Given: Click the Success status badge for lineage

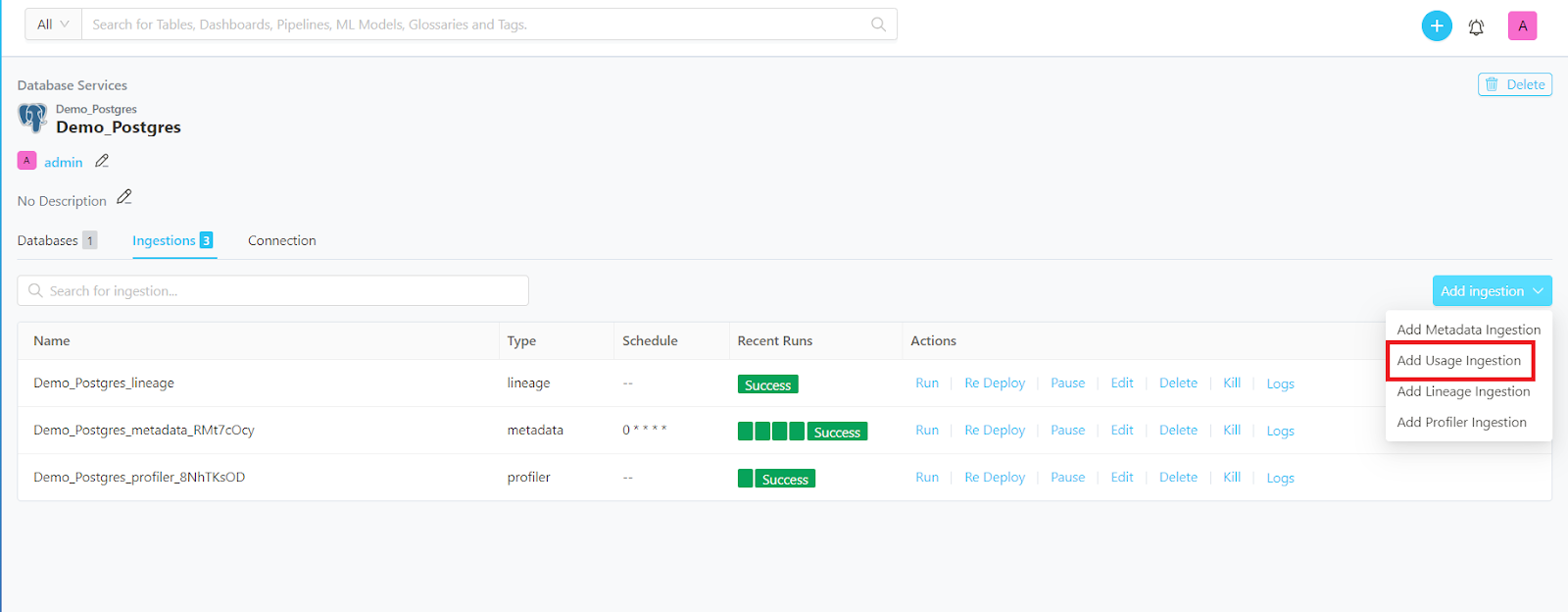Looking at the screenshot, I should tap(767, 384).
